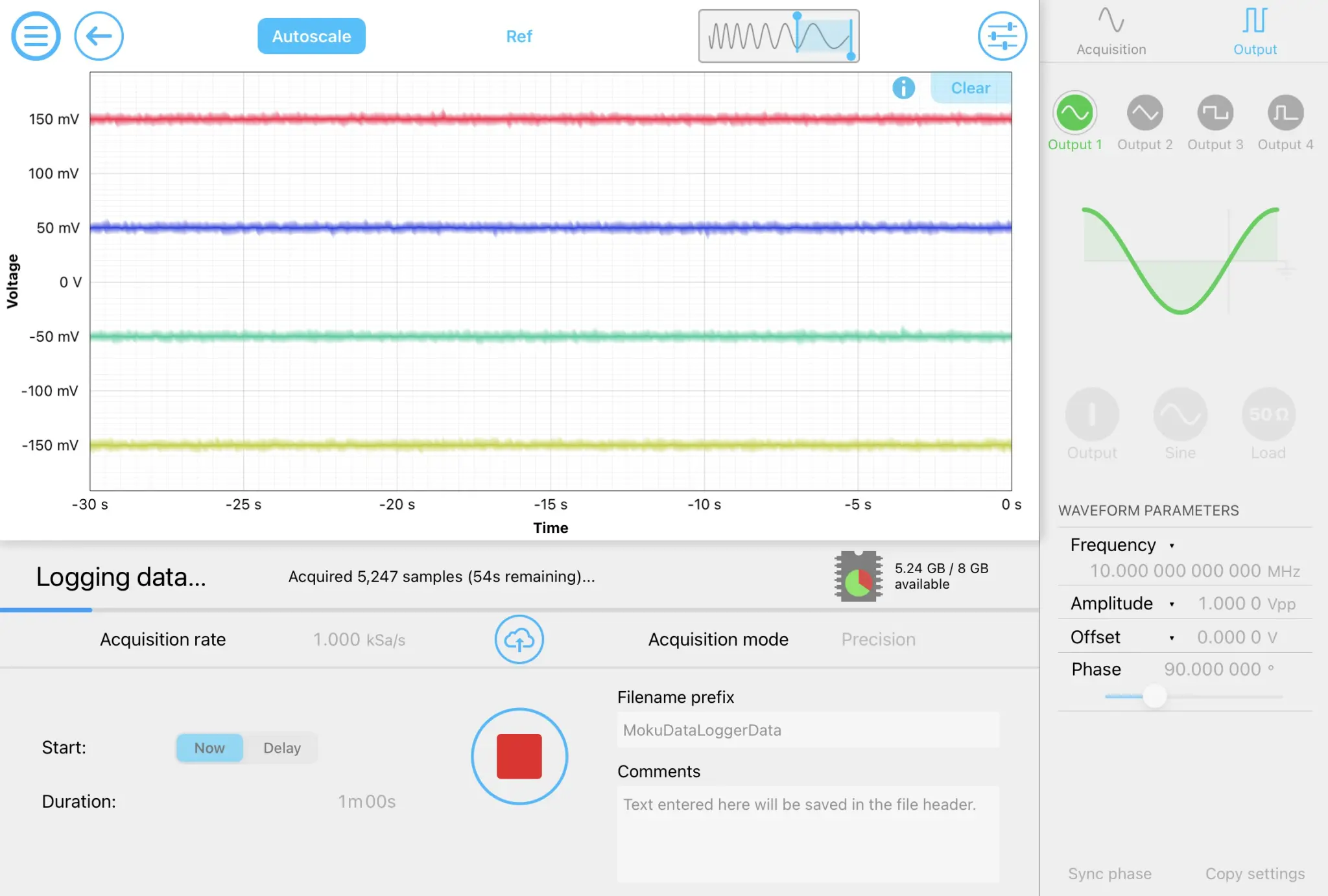Viewport: 1328px width, 896px height.
Task: Open the Amplitude units dropdown
Action: pos(1172,604)
